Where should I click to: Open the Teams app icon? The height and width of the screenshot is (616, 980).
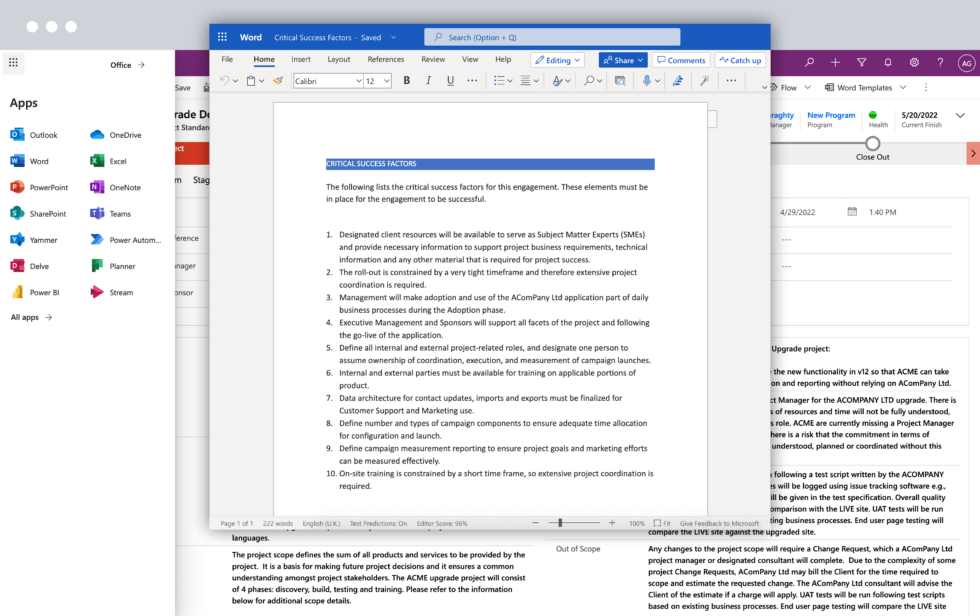(97, 213)
